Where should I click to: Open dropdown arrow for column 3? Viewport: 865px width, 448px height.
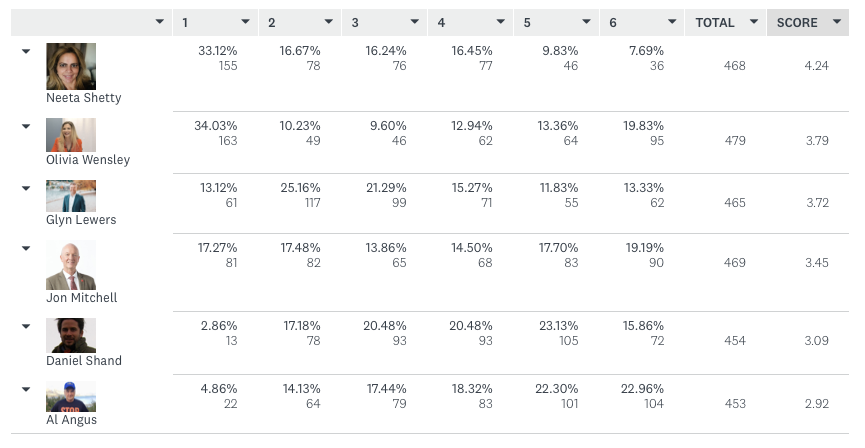tap(414, 22)
